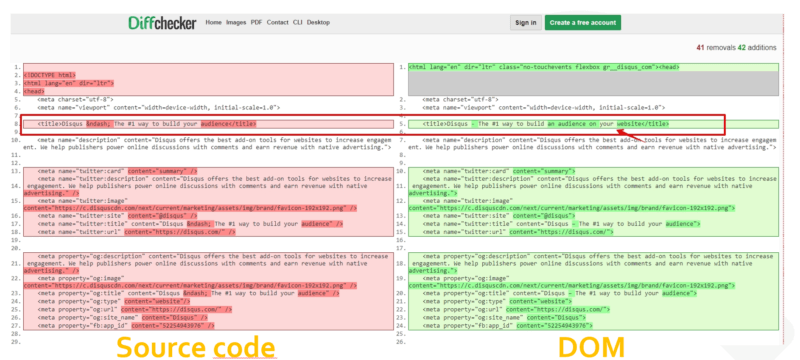
Task: Click the removed meta name="twitter:description" line
Action: (x=208, y=186)
